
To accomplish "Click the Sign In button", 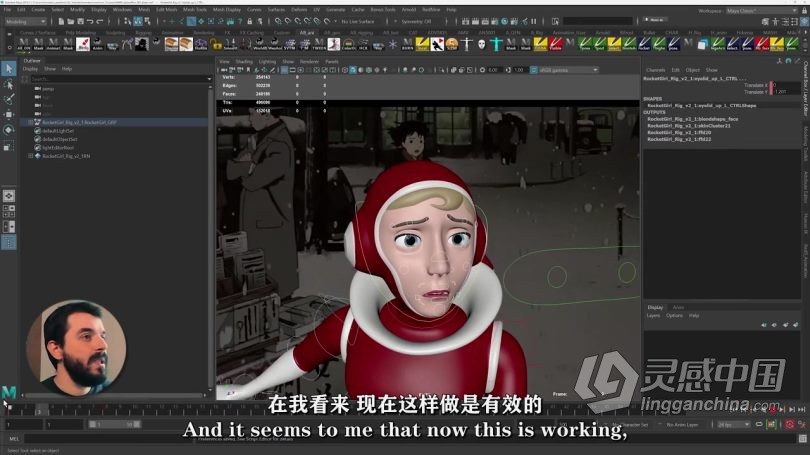I will [656, 20].
